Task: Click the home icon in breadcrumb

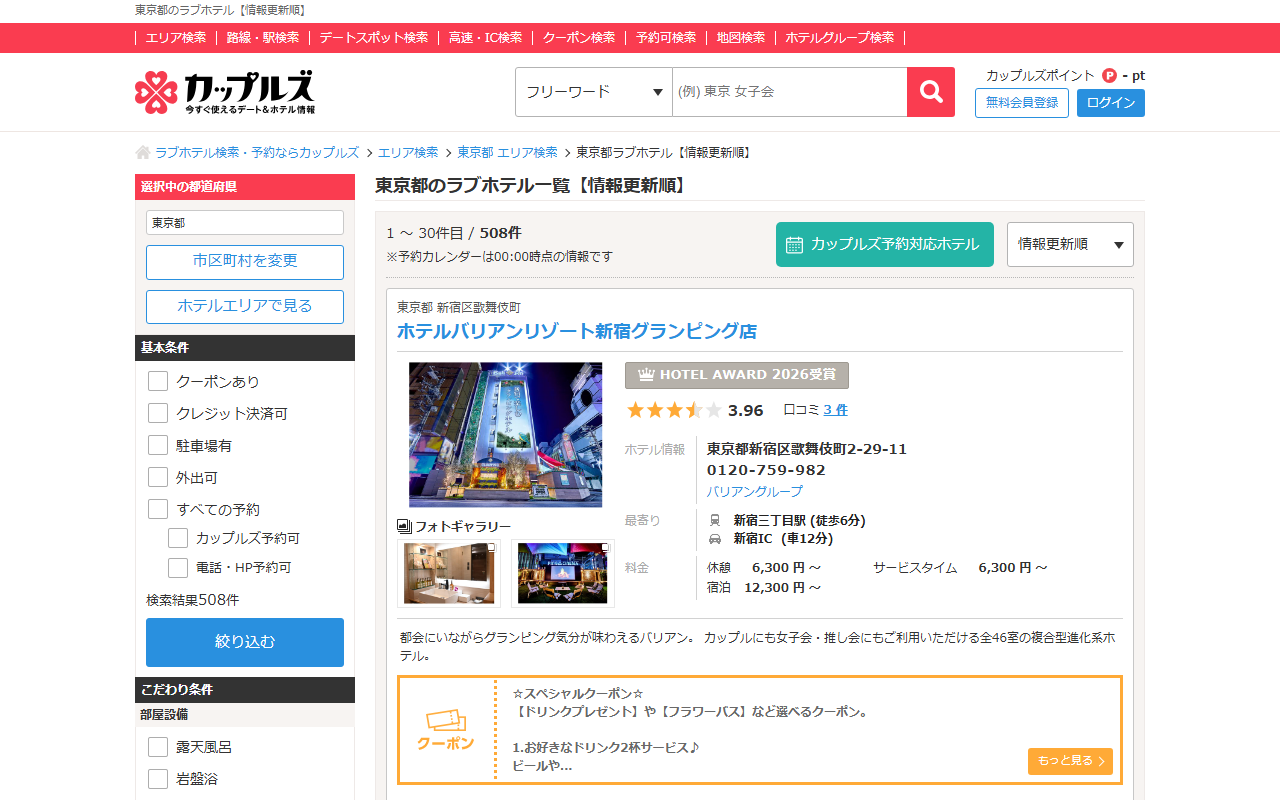Action: pyautogui.click(x=143, y=153)
